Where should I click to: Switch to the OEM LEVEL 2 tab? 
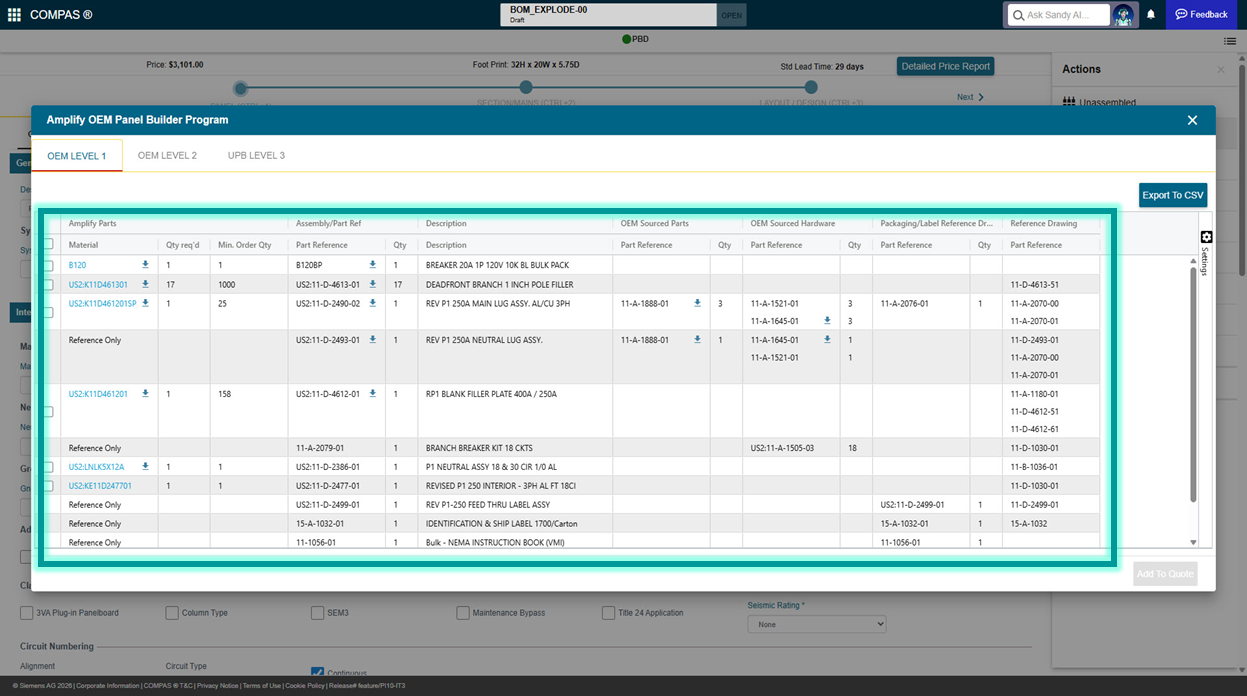[167, 156]
